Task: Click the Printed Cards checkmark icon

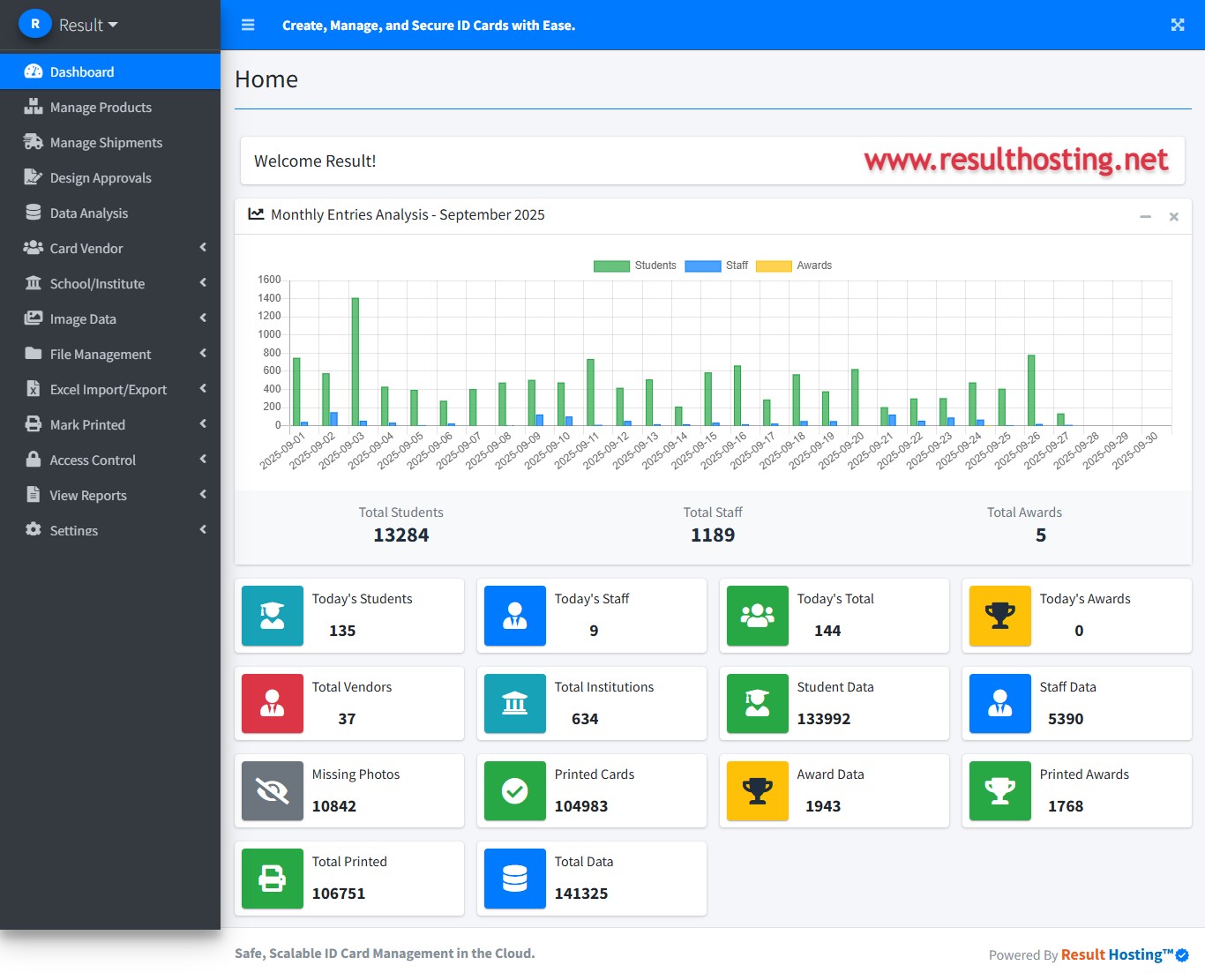Action: pyautogui.click(x=515, y=791)
